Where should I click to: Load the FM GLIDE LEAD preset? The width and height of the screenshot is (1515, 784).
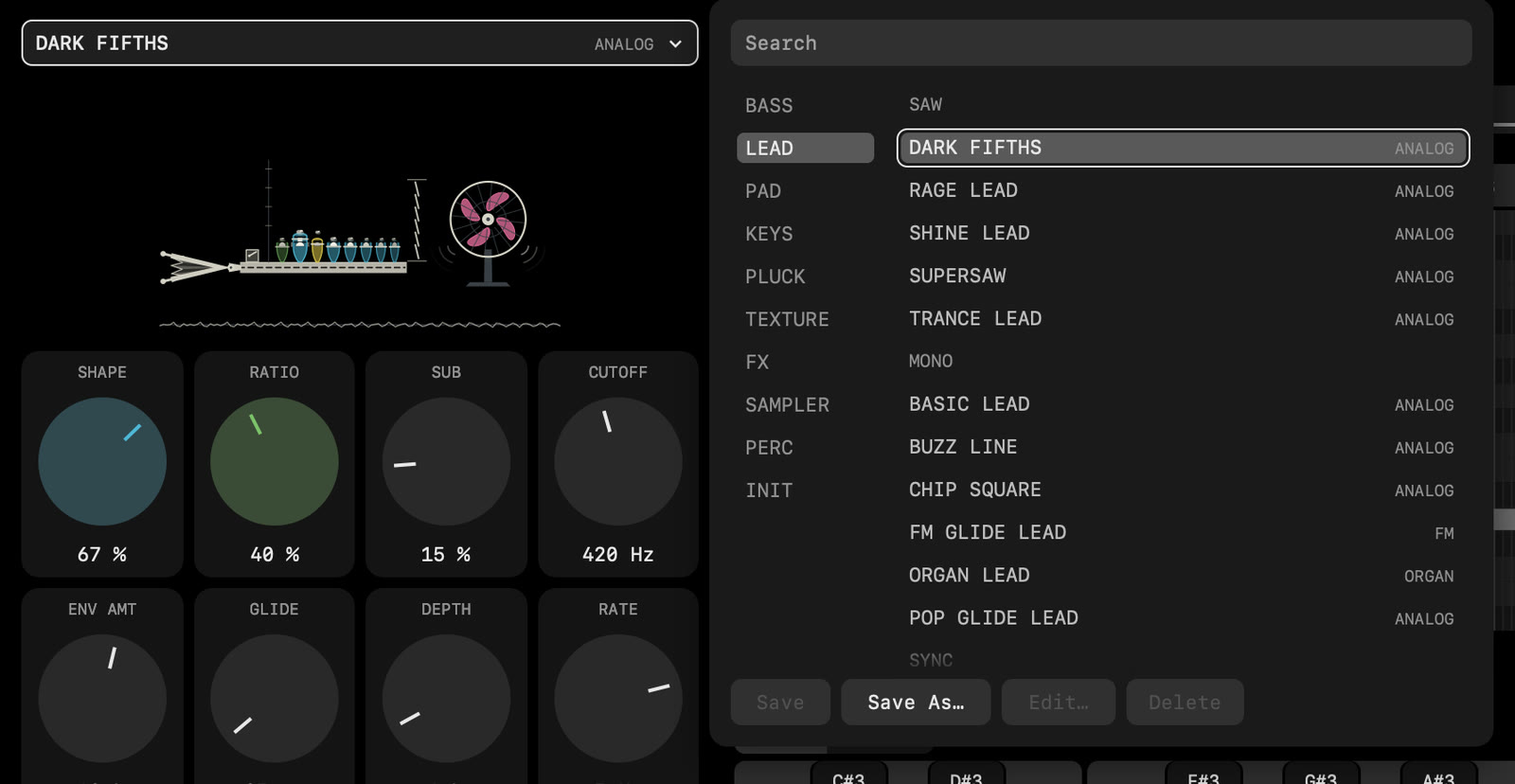[x=1183, y=532]
